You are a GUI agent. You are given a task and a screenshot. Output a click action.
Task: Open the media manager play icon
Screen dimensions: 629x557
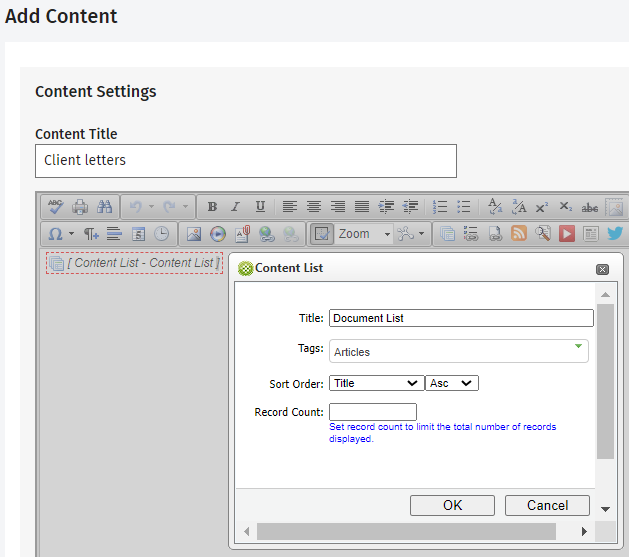tap(218, 234)
